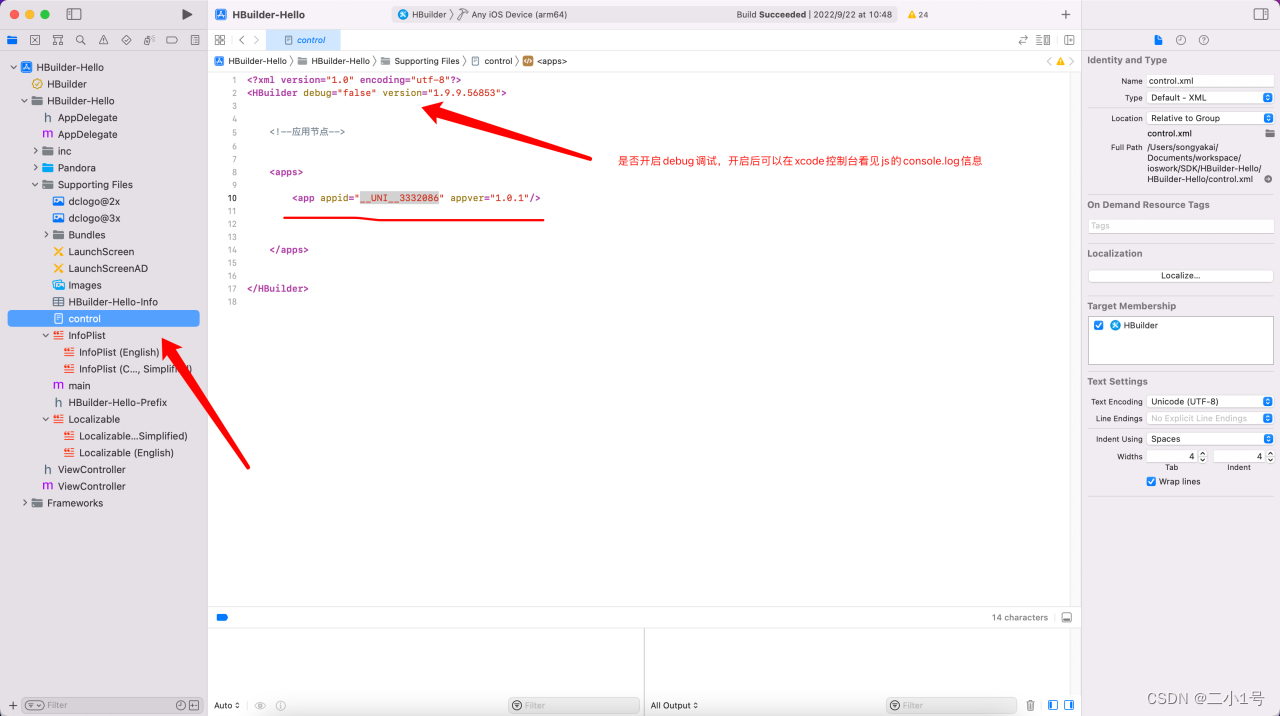Run the HBuilder scheme with the play button
The image size is (1280, 716).
187,14
